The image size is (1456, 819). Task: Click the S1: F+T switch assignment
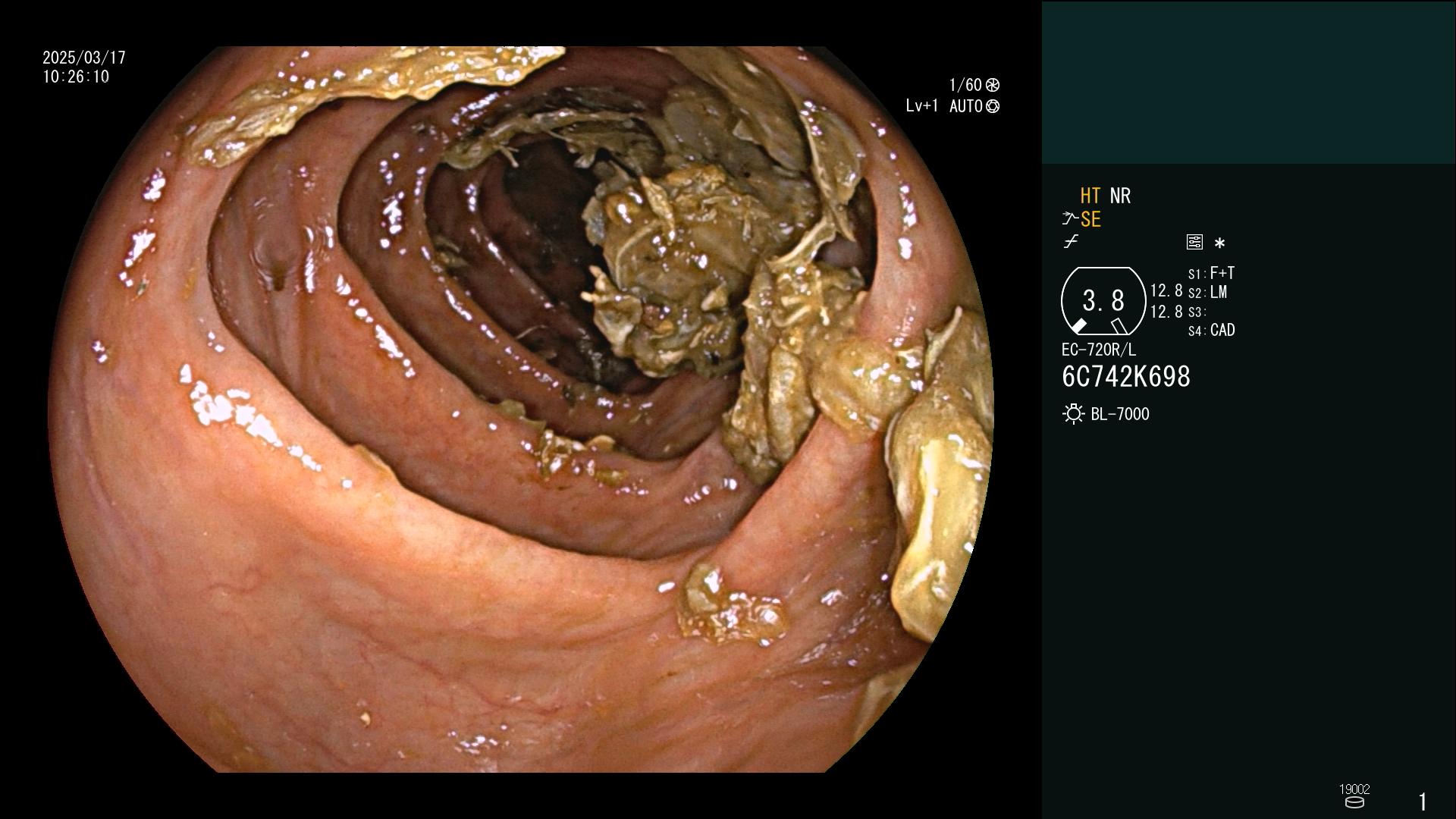click(x=1211, y=273)
